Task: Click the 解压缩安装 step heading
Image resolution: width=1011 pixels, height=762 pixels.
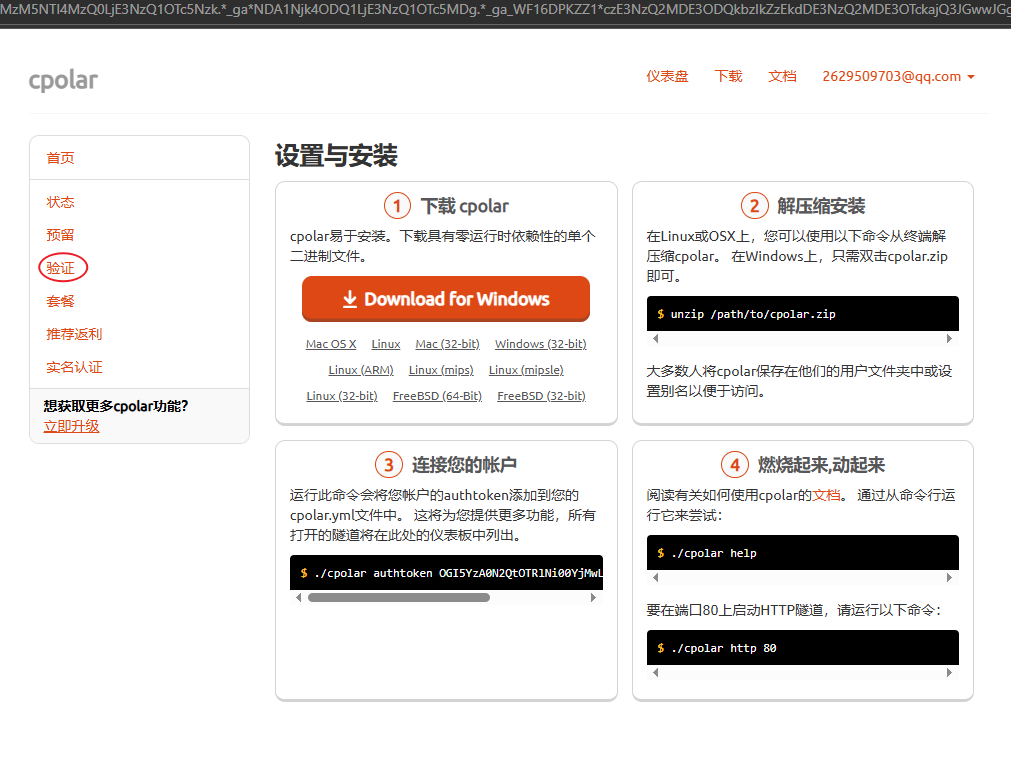Action: point(821,206)
